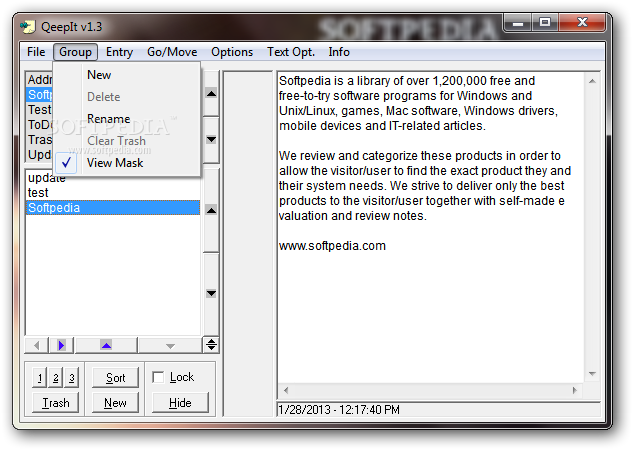Screen dimensions: 633x450
Task: Click the grey left arrow button
Action: pos(37,345)
